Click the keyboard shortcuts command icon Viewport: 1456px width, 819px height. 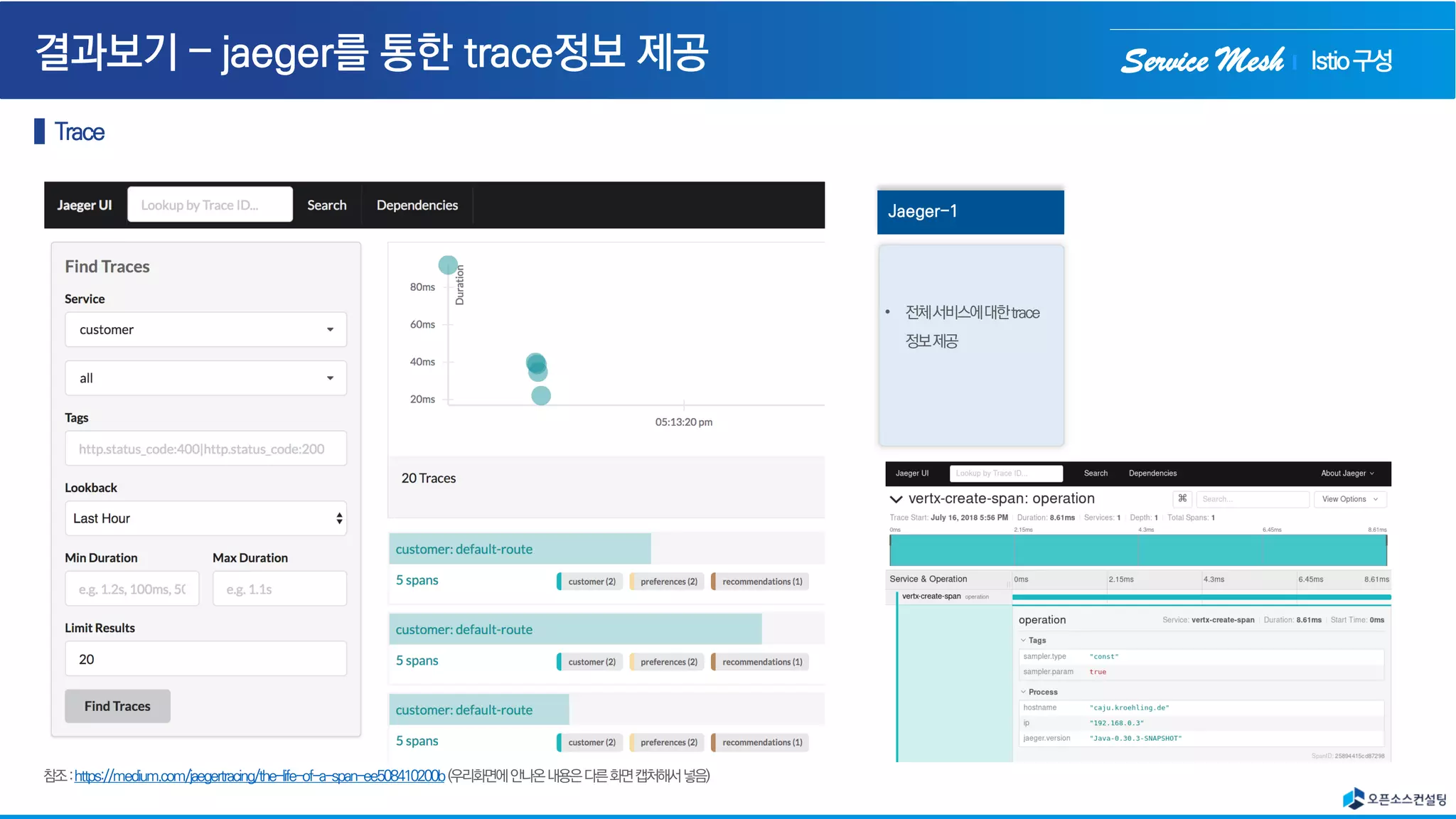(x=1182, y=499)
